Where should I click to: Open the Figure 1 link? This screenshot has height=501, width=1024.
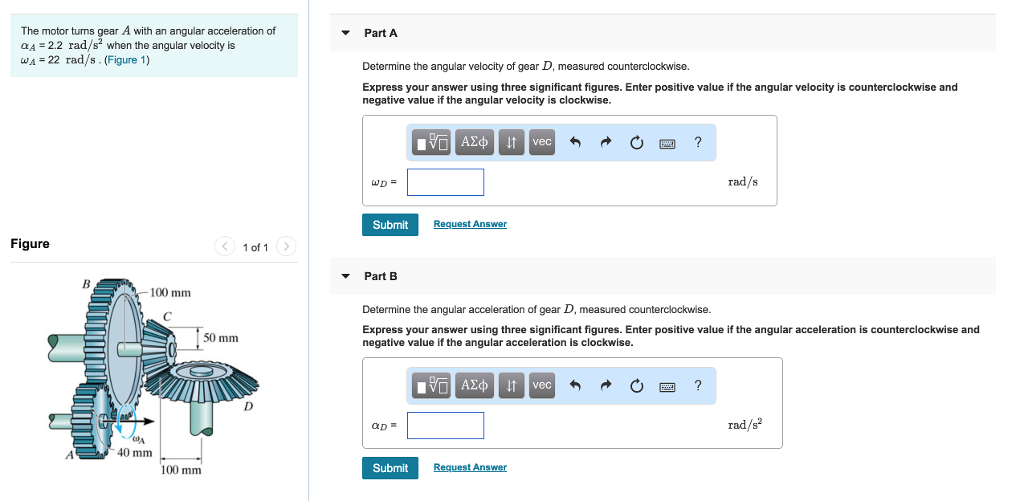click(126, 60)
